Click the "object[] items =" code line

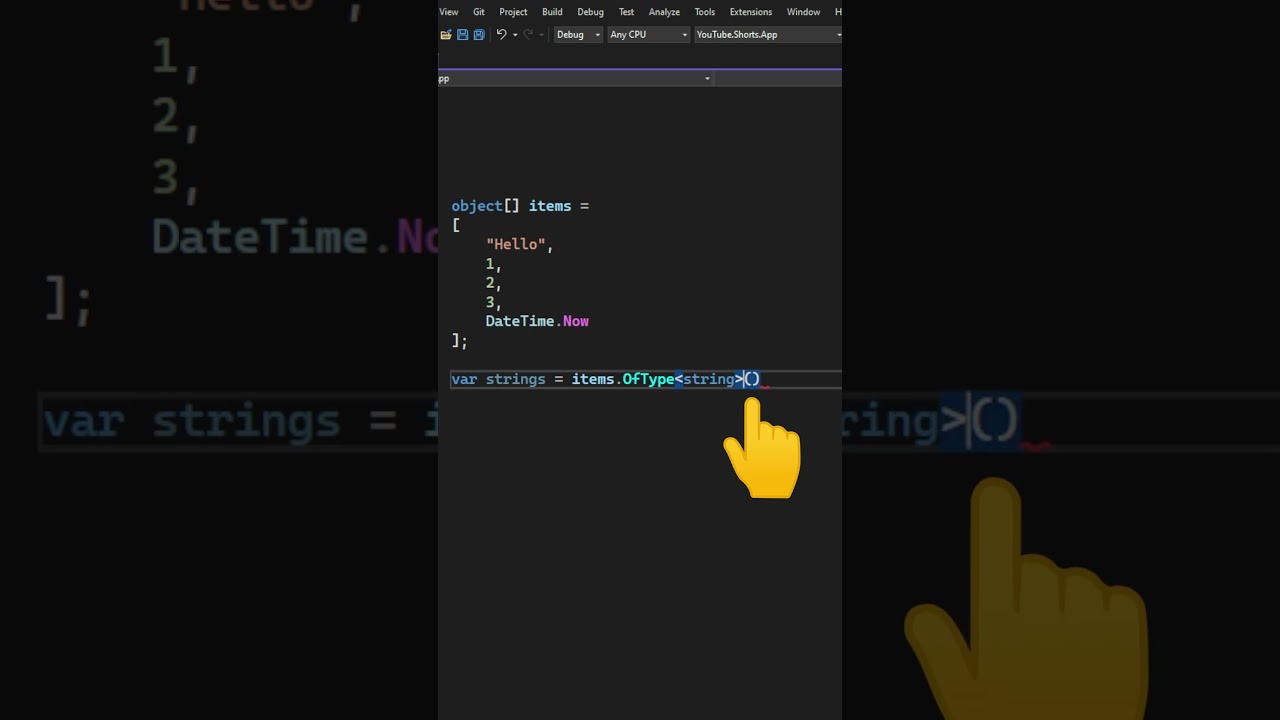point(520,206)
